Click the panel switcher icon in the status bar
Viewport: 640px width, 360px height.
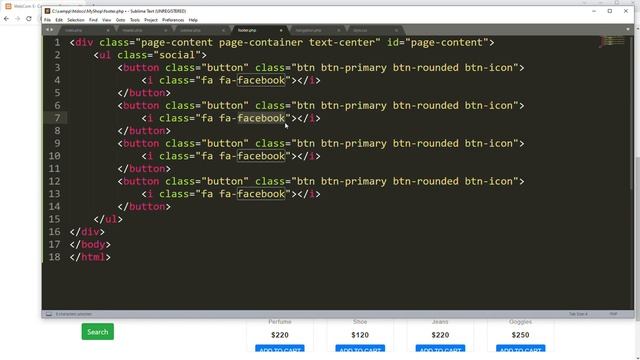click(x=49, y=314)
